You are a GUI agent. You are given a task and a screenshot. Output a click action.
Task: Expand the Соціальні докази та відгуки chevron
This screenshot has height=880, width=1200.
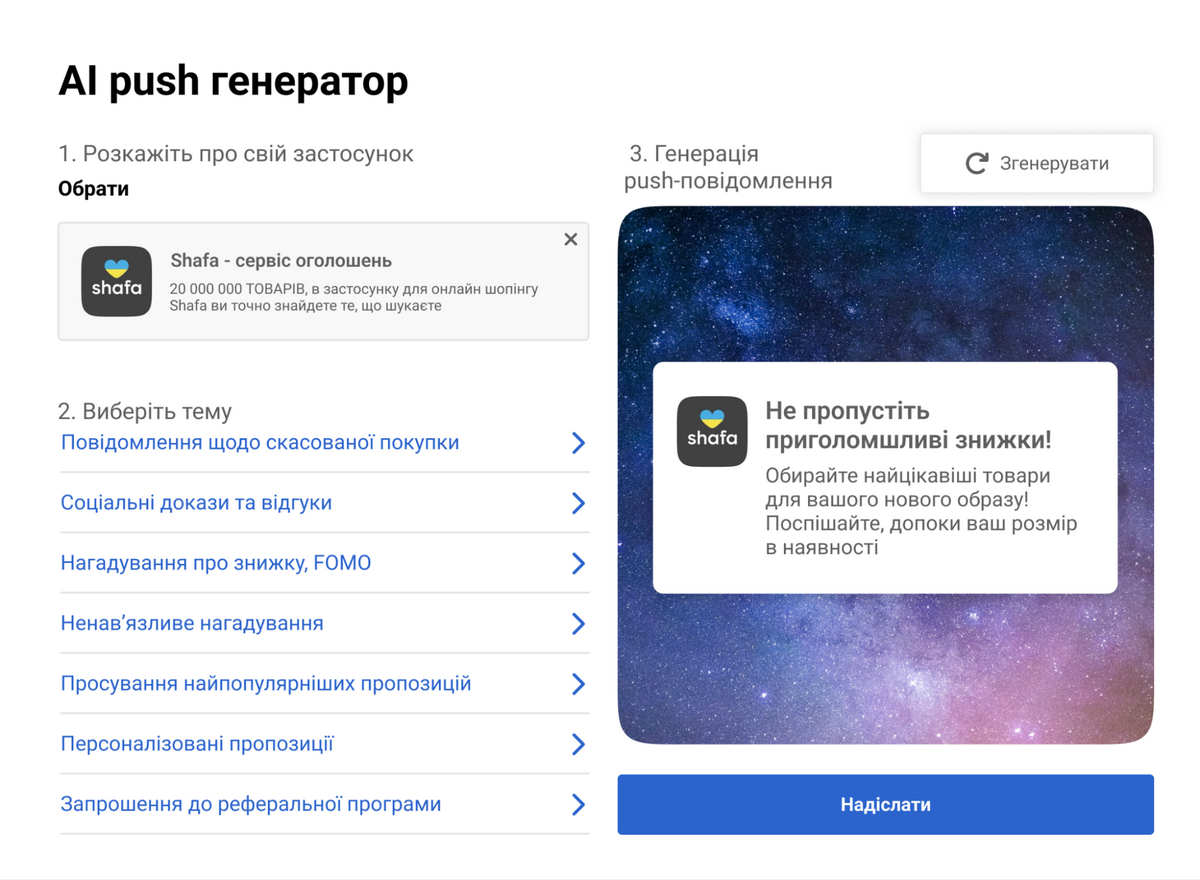[578, 503]
